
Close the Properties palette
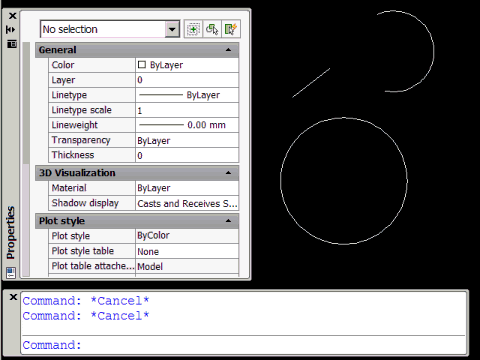click(x=12, y=16)
